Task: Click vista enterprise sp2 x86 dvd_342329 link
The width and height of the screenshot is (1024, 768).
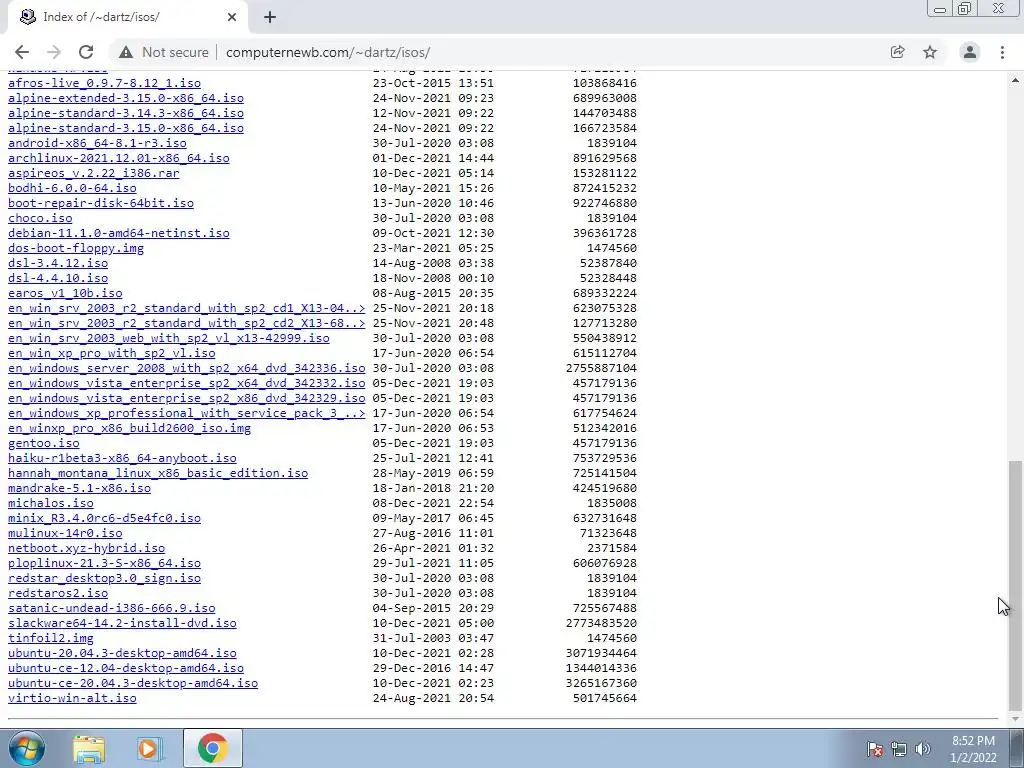Action: tap(186, 398)
